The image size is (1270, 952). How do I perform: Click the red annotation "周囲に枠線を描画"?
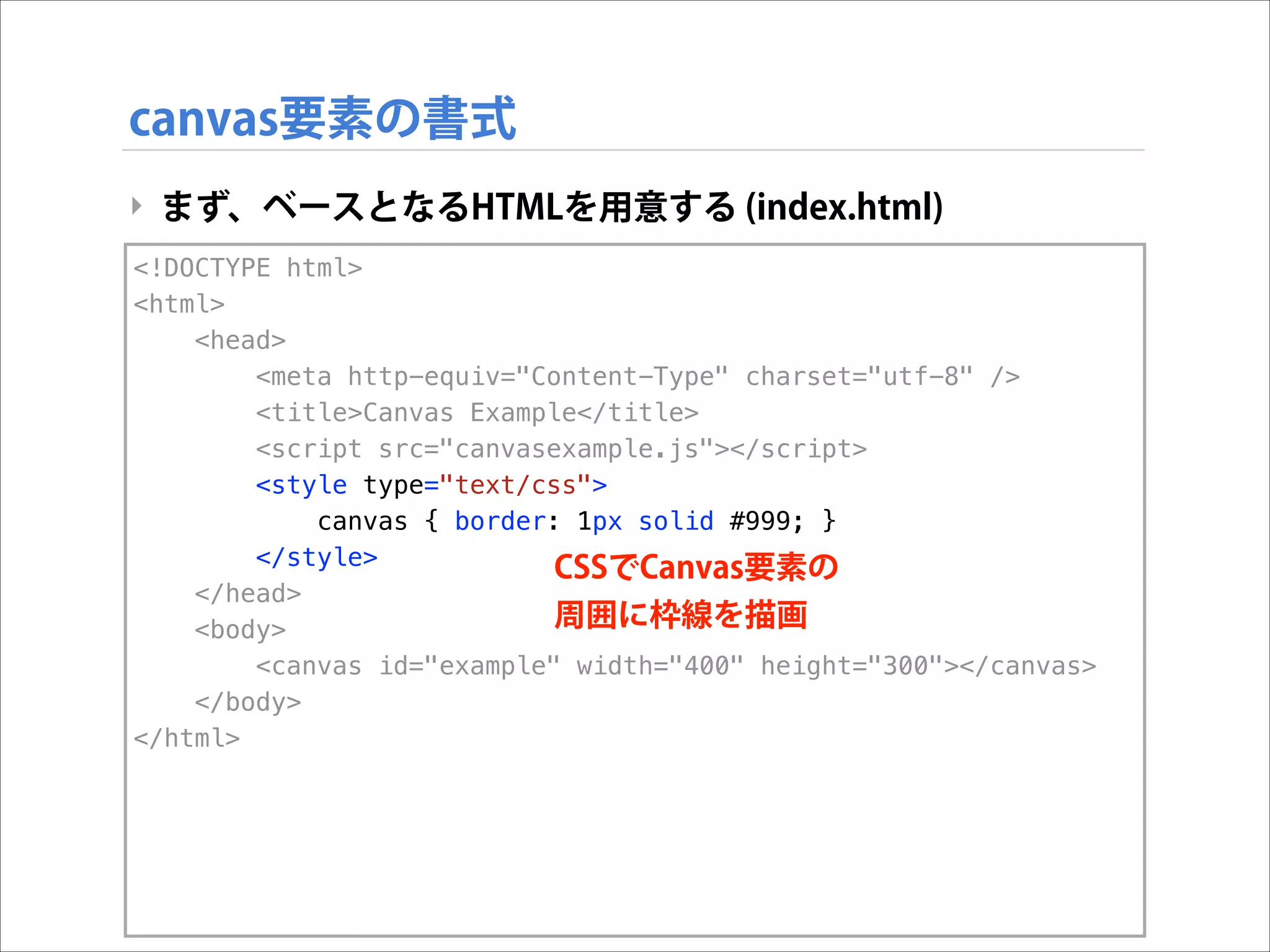[x=680, y=615]
